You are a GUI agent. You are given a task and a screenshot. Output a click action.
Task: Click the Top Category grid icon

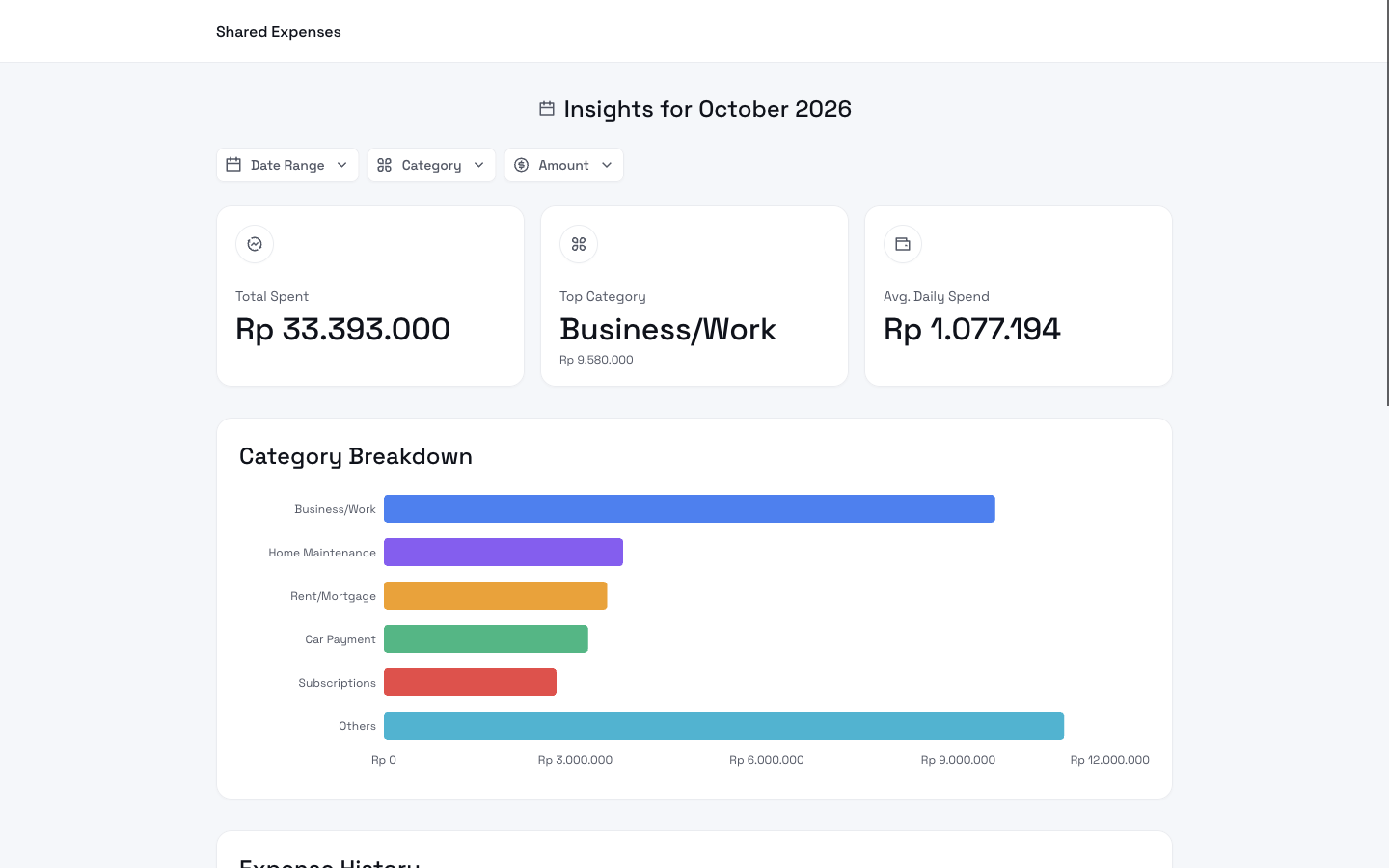(579, 244)
